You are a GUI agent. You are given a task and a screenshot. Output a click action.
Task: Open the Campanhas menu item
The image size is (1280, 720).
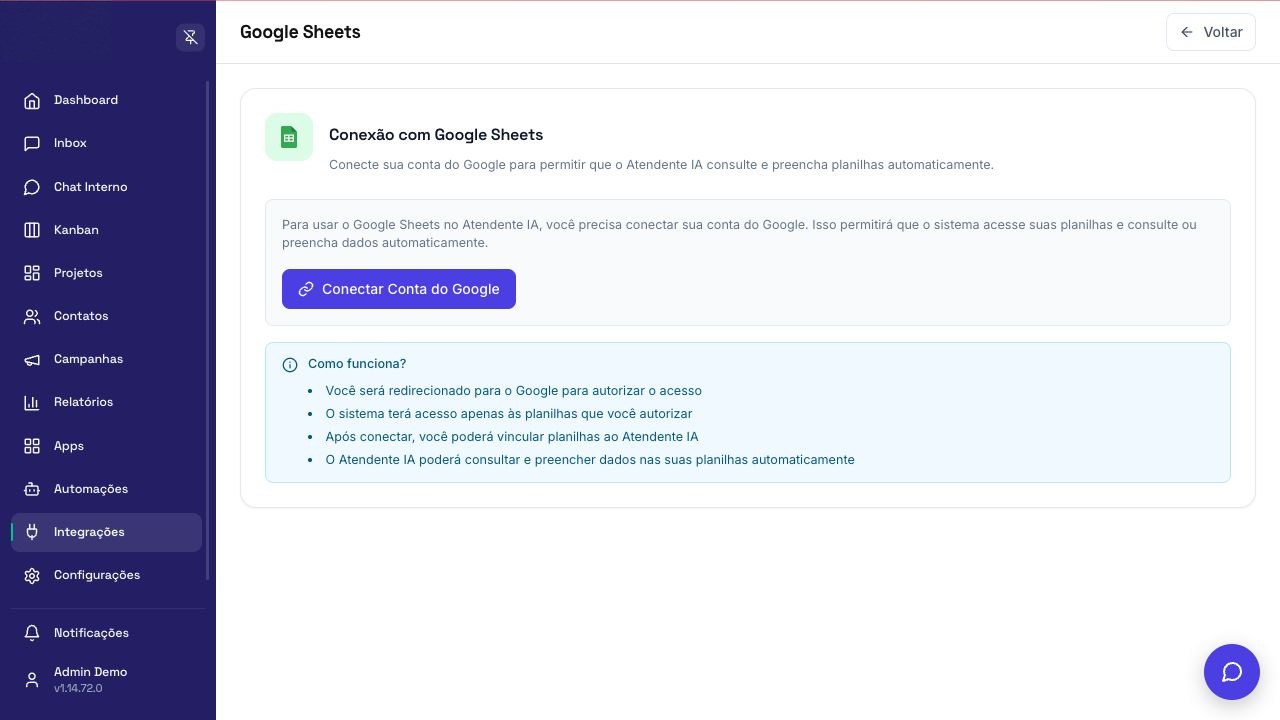pyautogui.click(x=106, y=359)
